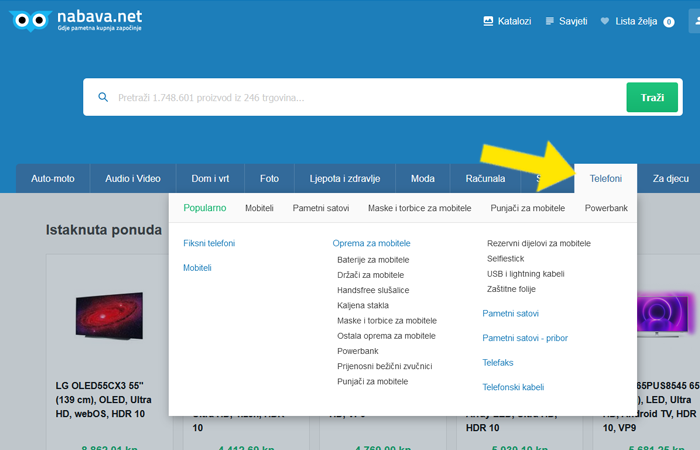700x450 pixels.
Task: Select Mobiteli in popular row
Action: pyautogui.click(x=259, y=208)
